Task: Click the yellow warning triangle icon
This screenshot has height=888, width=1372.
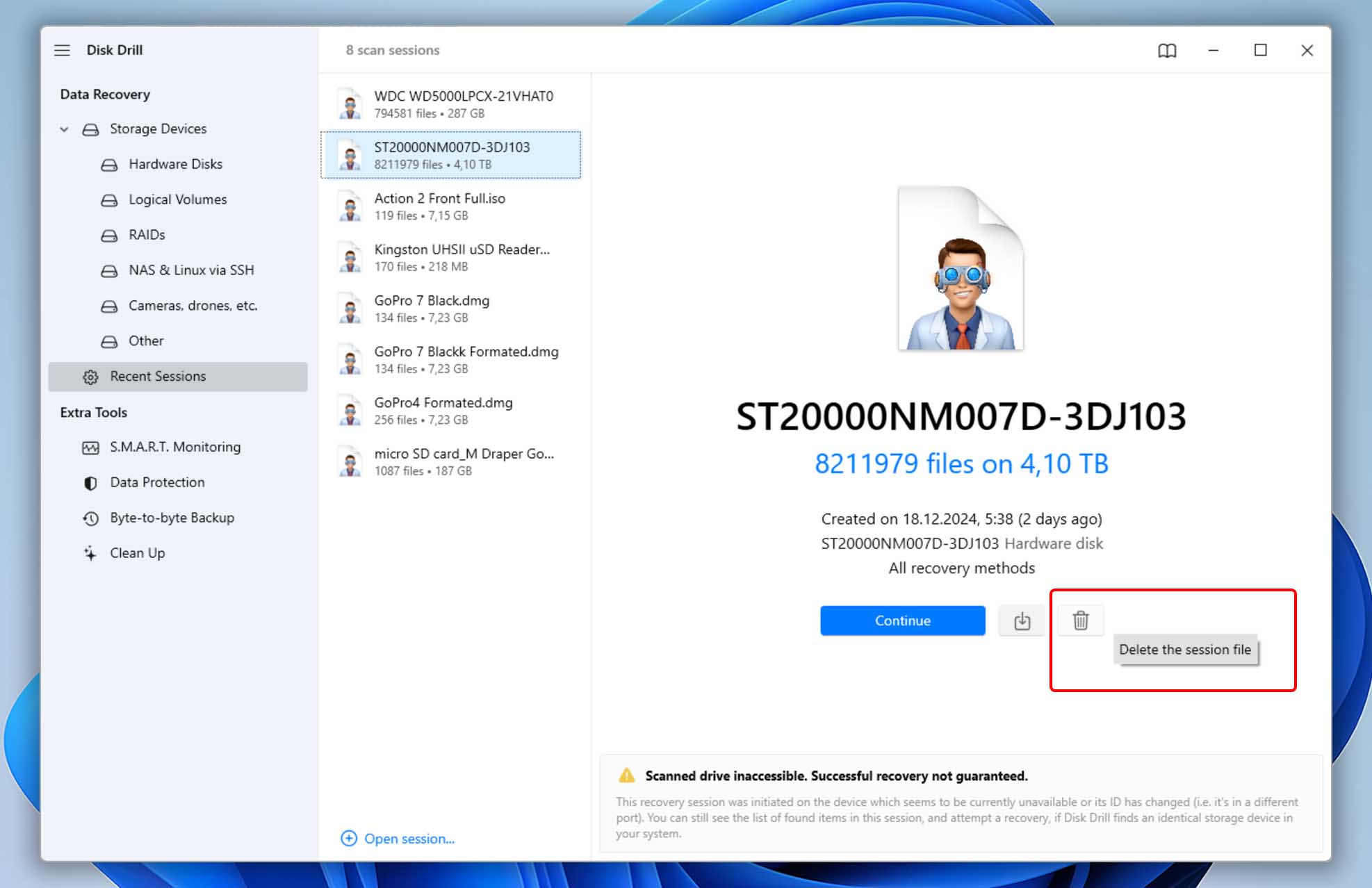Action: point(626,775)
